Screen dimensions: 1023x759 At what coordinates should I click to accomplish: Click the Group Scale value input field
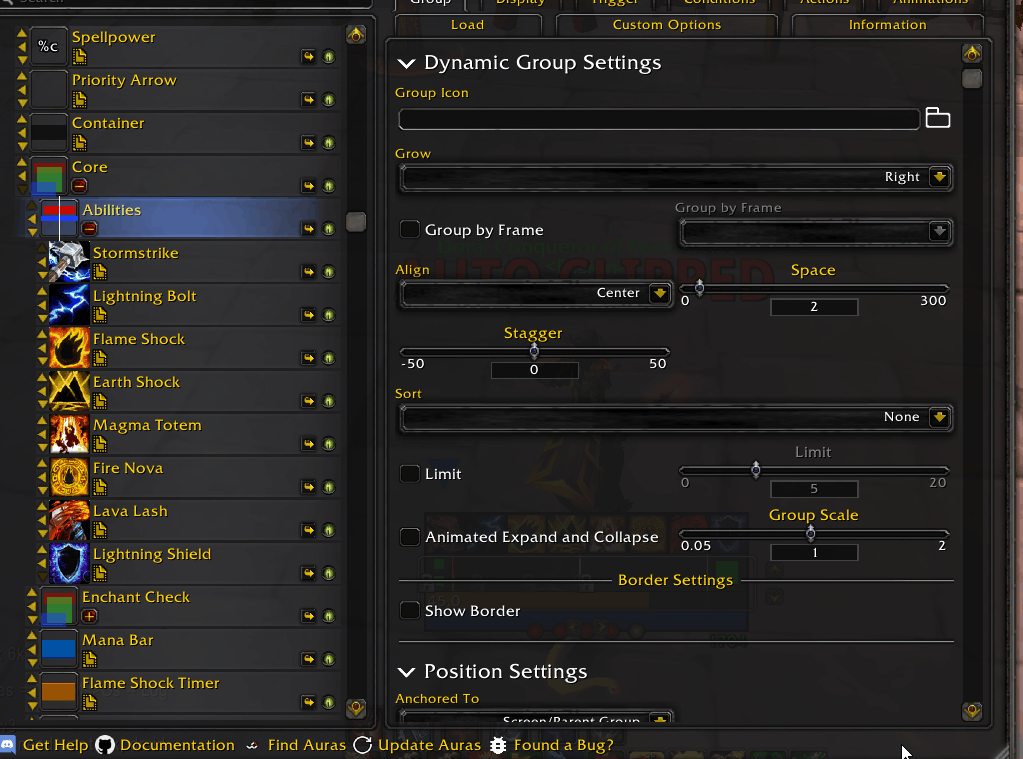click(814, 553)
